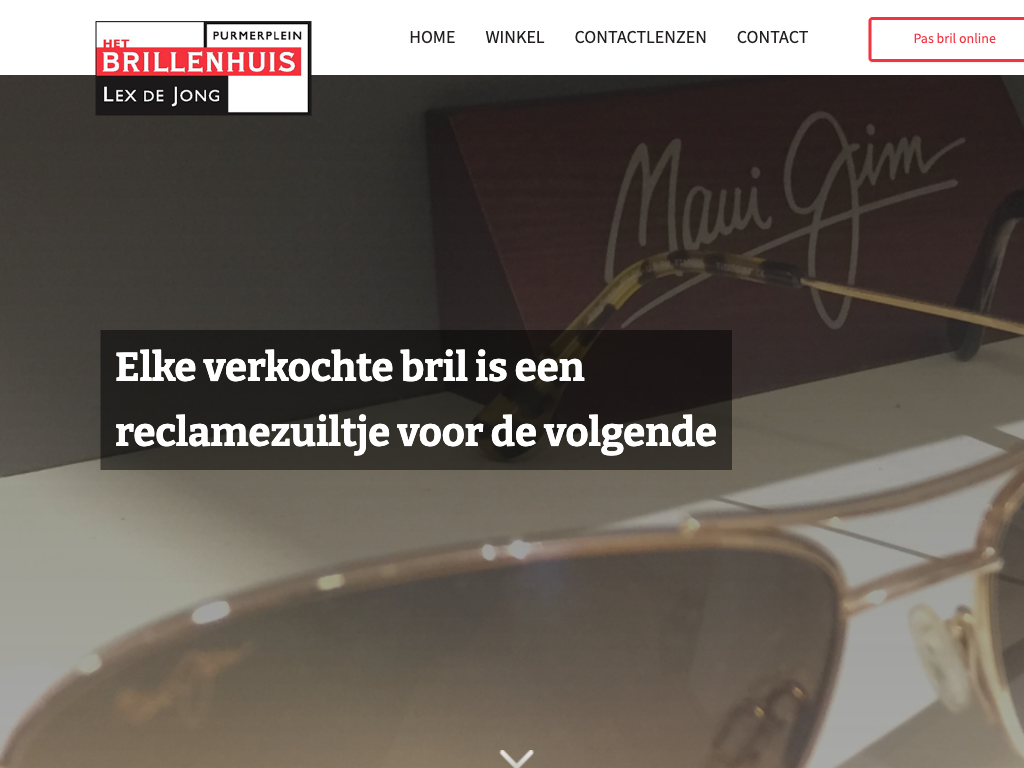Click the white down chevron arrow
The image size is (1024, 768).
[517, 758]
